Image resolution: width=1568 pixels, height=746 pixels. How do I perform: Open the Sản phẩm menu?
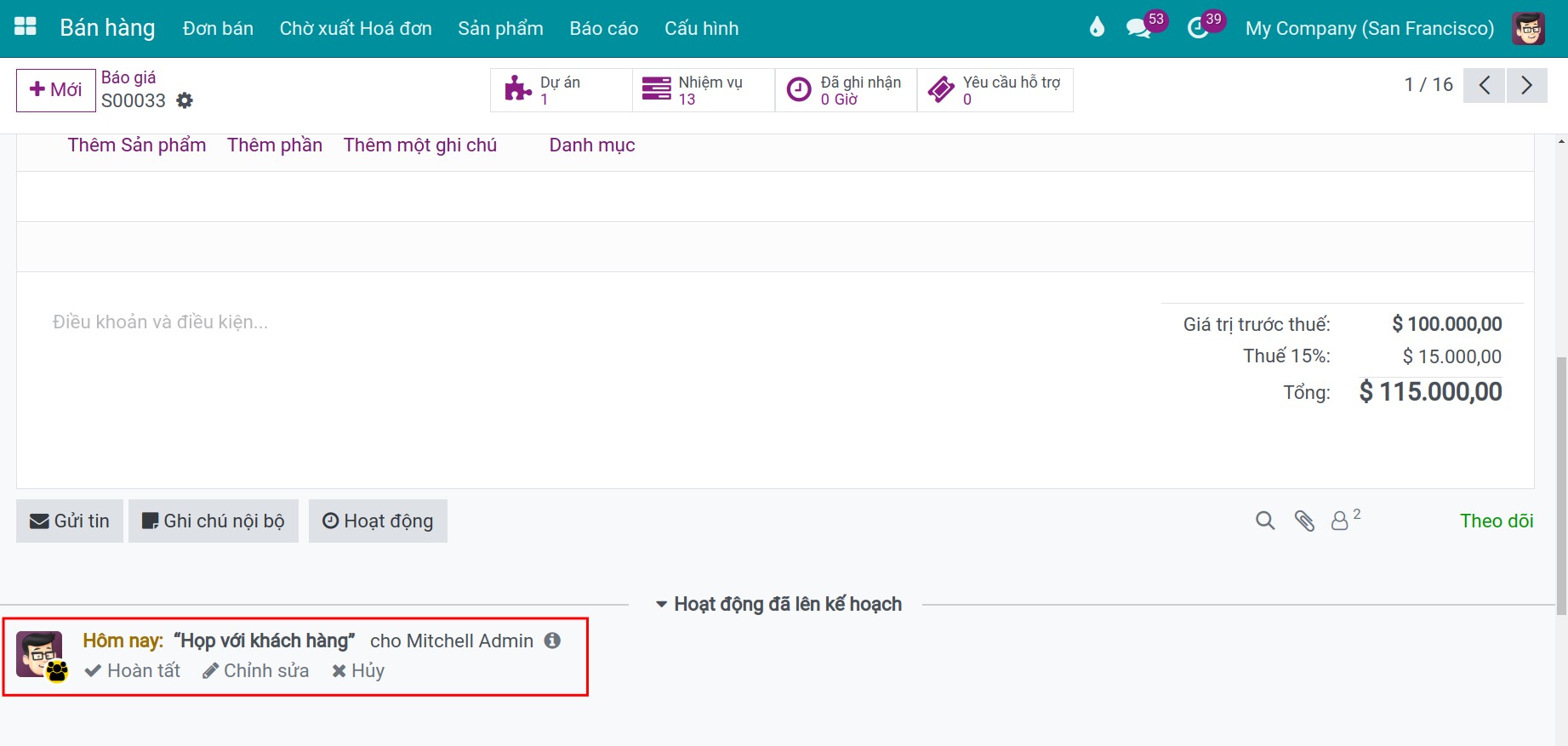(500, 28)
